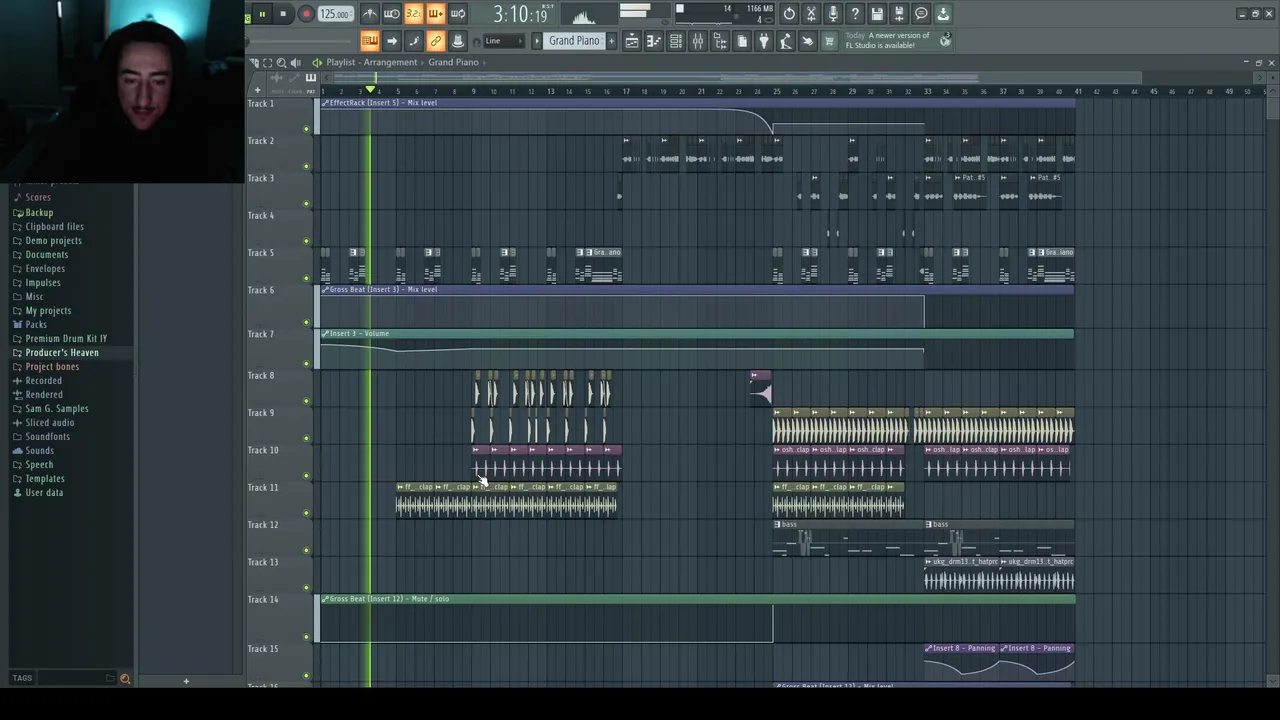The height and width of the screenshot is (720, 1280).
Task: Click the green play arrow in playlist header
Action: click(x=317, y=62)
